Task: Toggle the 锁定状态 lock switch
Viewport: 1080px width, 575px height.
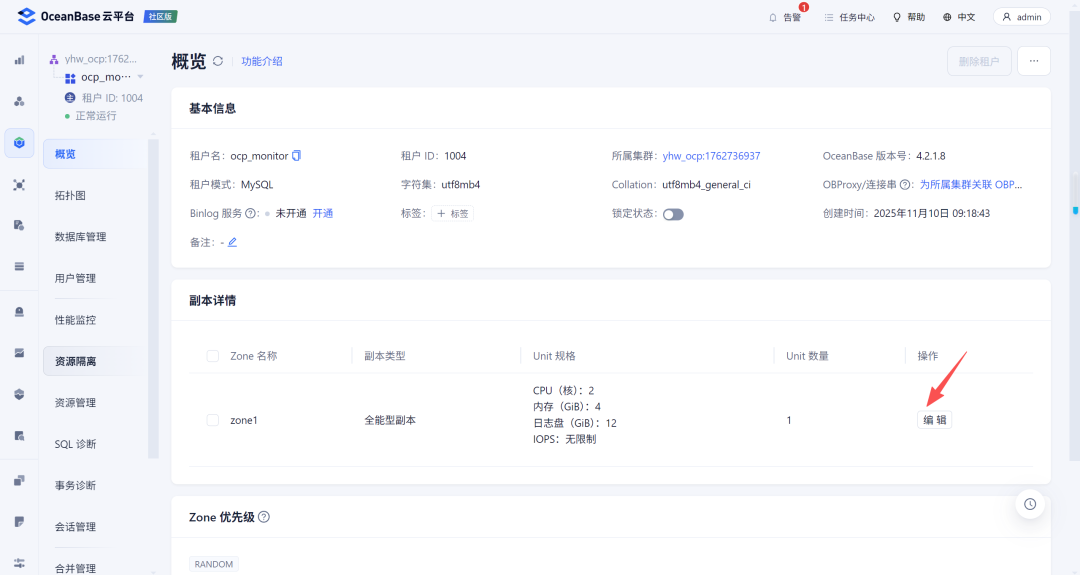Action: click(x=673, y=214)
